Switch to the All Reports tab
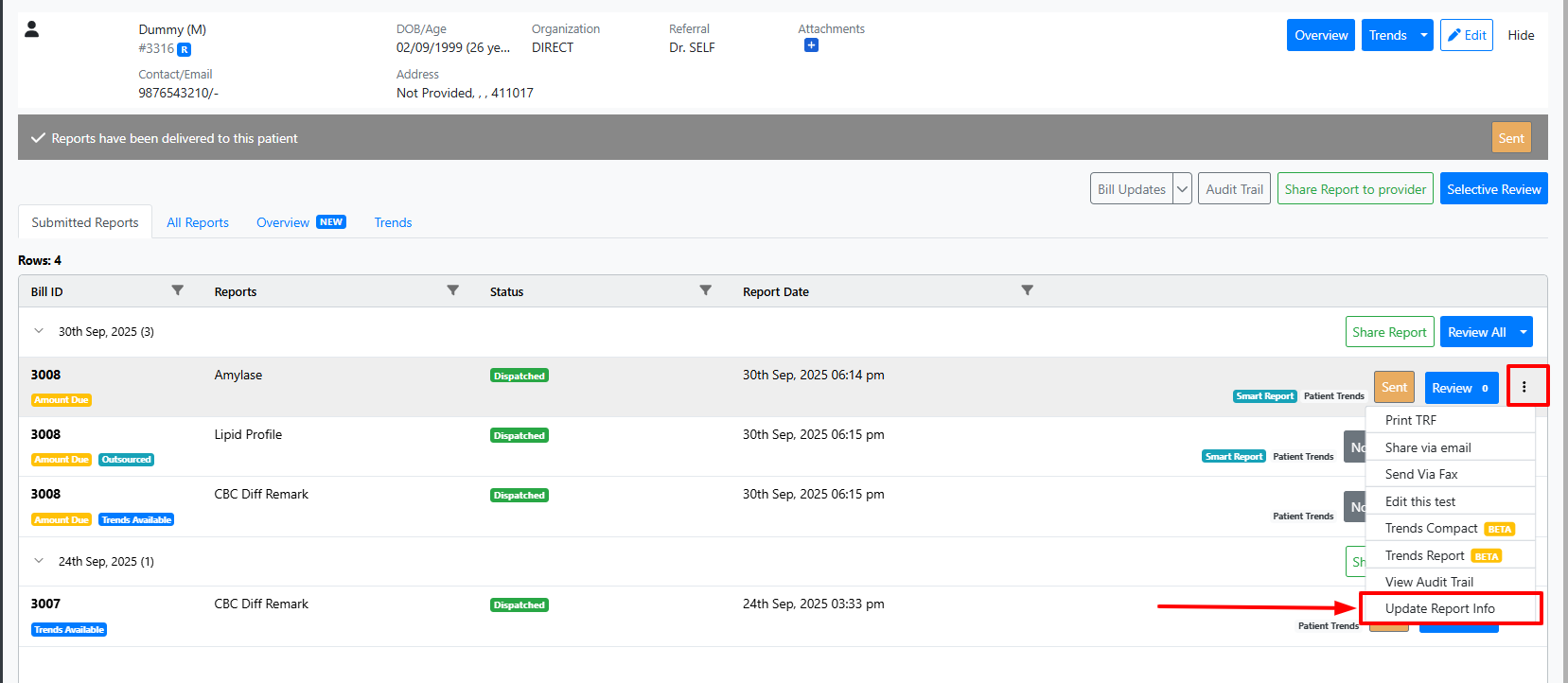 [198, 222]
